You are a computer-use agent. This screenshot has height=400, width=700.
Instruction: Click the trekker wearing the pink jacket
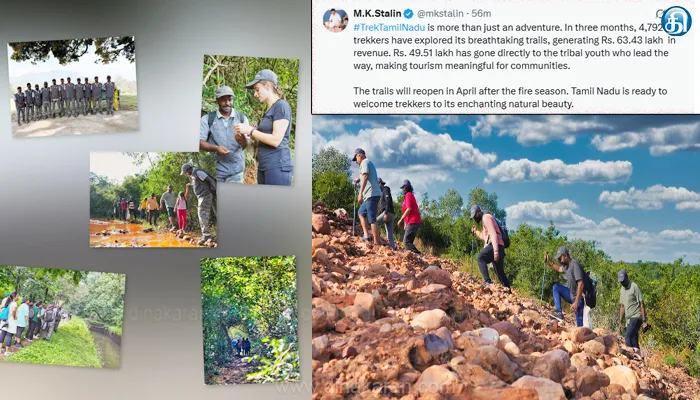coord(491,246)
